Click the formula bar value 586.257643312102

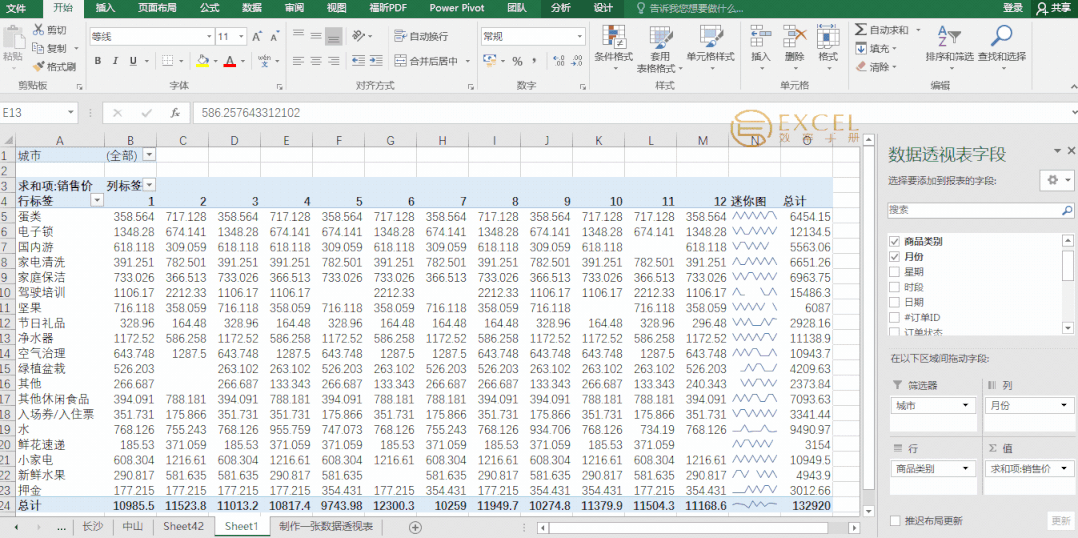coord(251,113)
